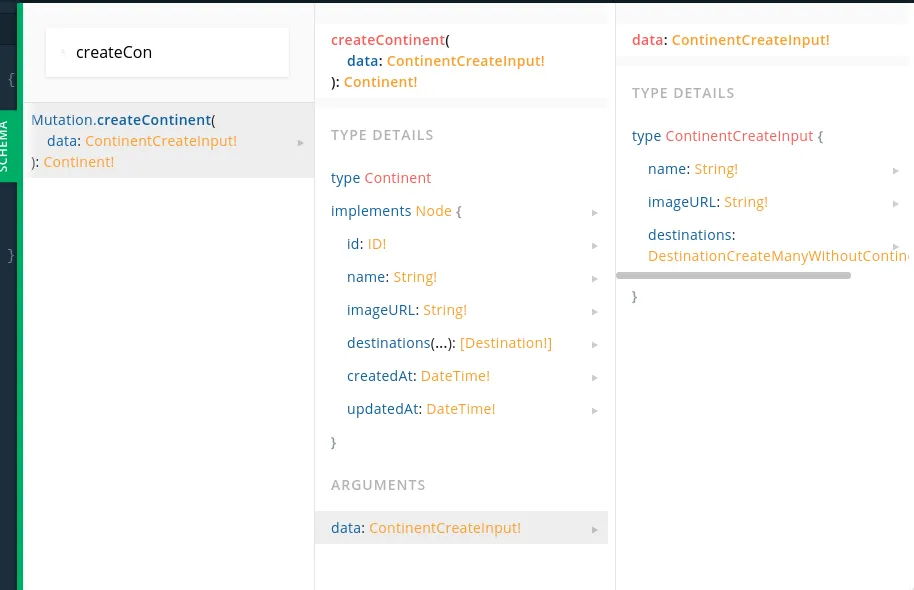Click the SCHEMA vertical tab
The height and width of the screenshot is (590, 914).
5,147
